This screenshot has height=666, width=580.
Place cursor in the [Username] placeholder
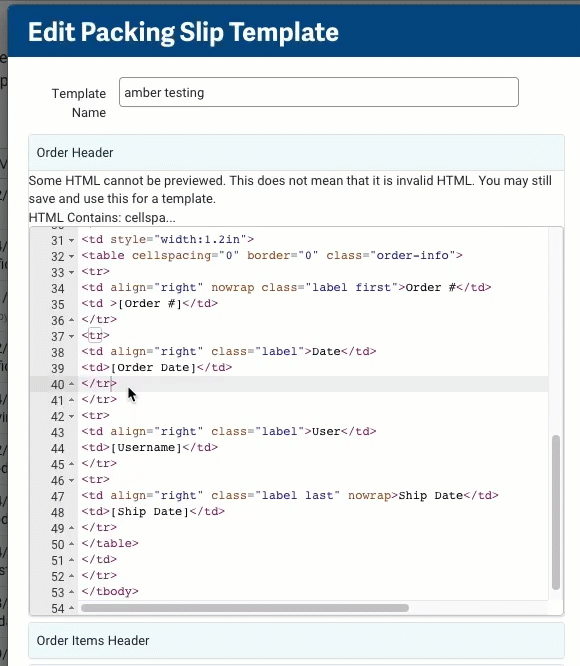pyautogui.click(x=146, y=447)
